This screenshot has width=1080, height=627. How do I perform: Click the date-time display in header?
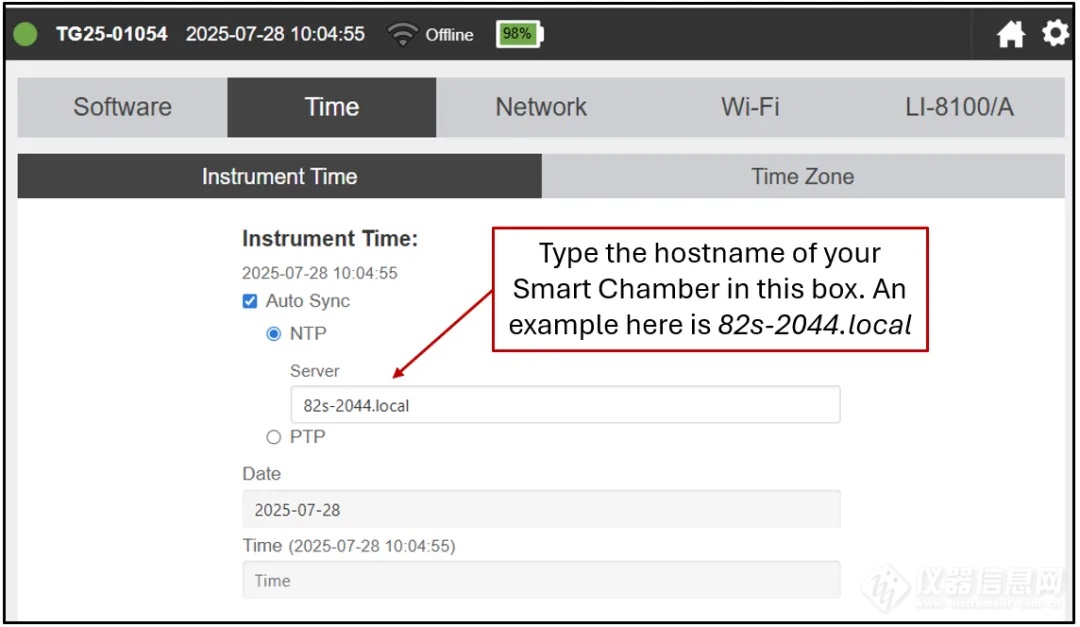(x=275, y=35)
